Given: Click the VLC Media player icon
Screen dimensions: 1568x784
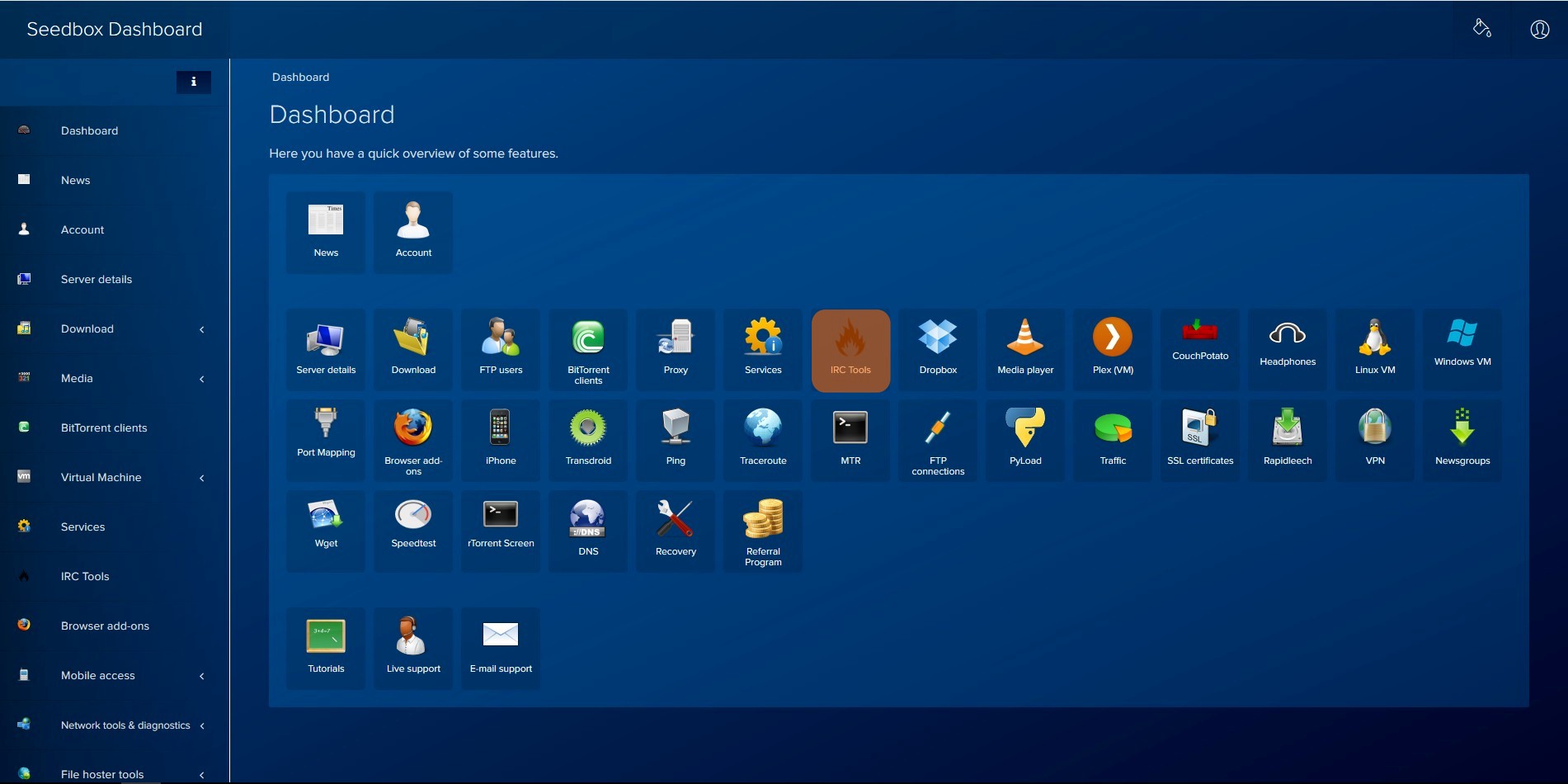Looking at the screenshot, I should [1025, 338].
